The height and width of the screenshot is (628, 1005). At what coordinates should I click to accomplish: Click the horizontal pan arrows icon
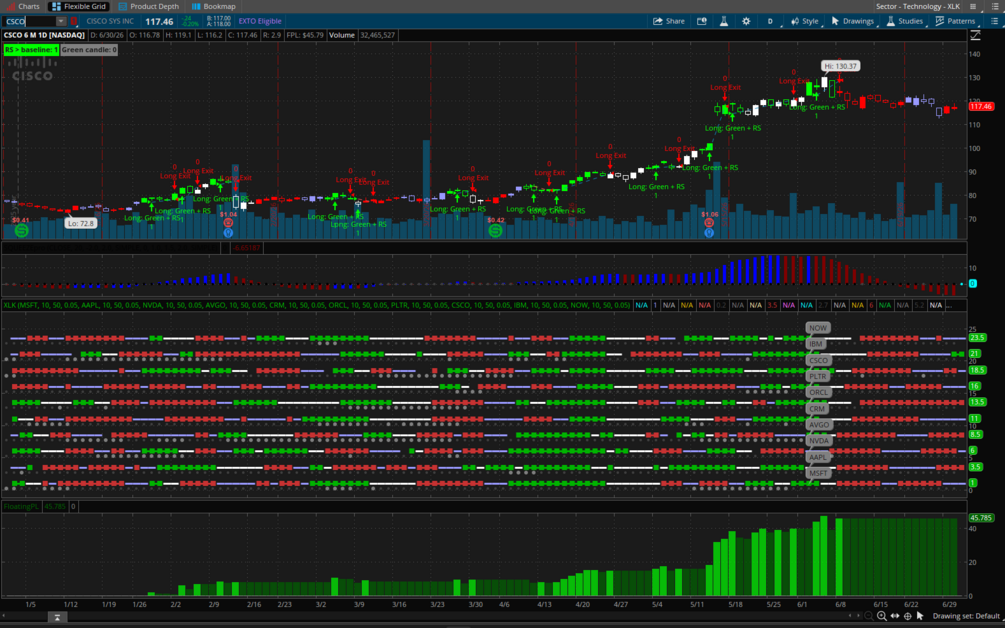(x=895, y=616)
